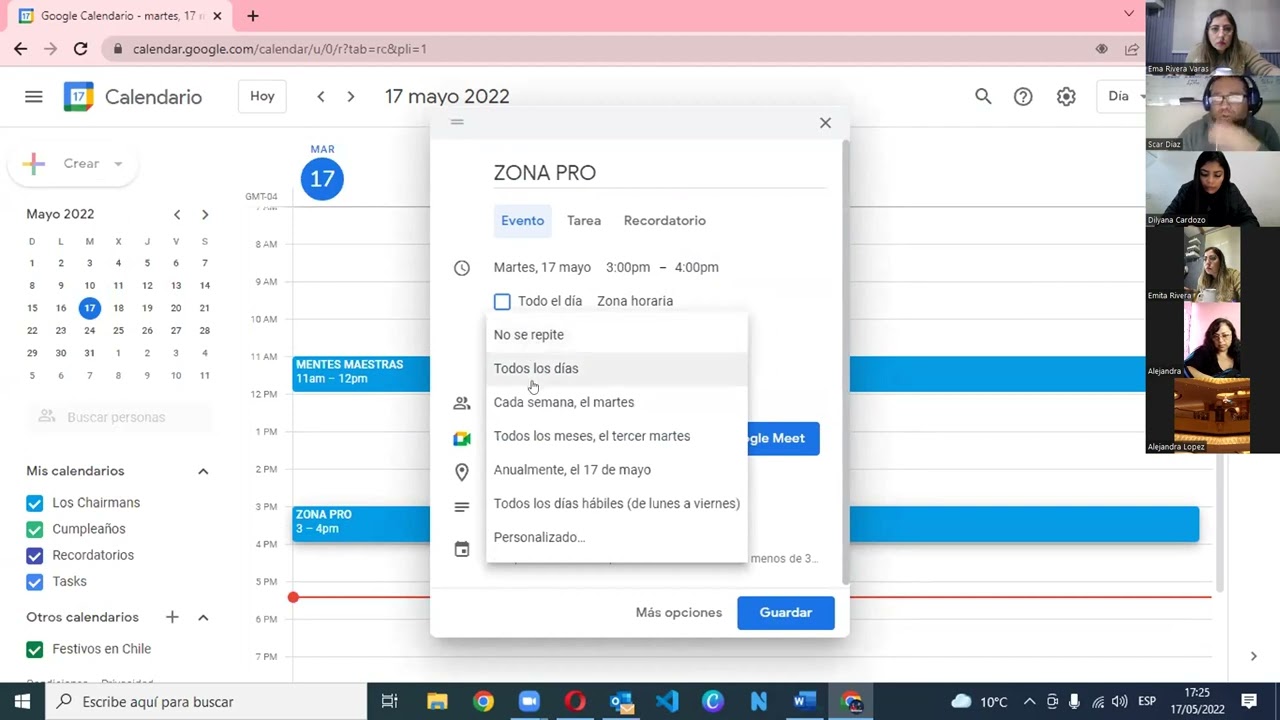Select Todos los meses, el tercer martes

(x=617, y=436)
